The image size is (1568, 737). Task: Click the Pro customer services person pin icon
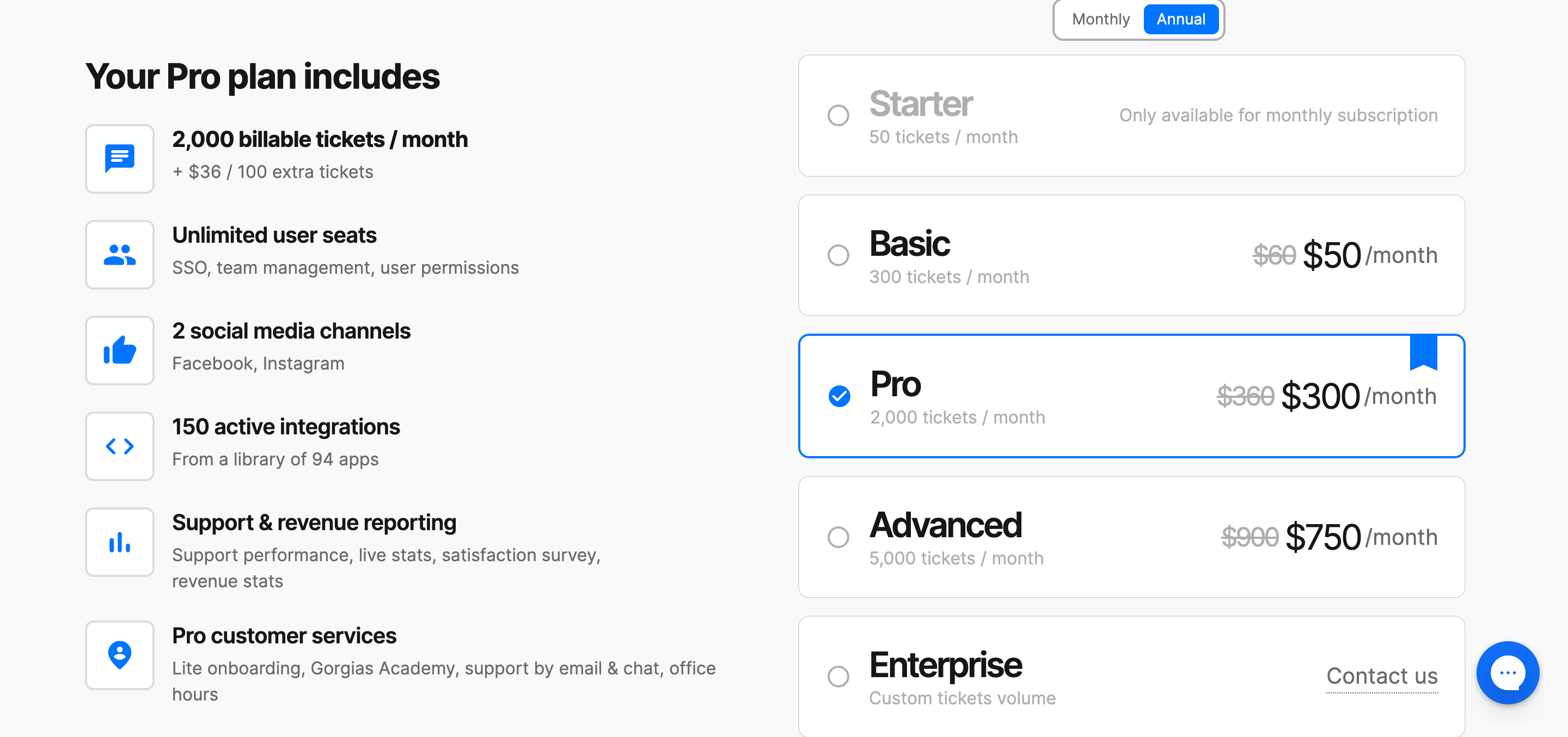(x=119, y=655)
